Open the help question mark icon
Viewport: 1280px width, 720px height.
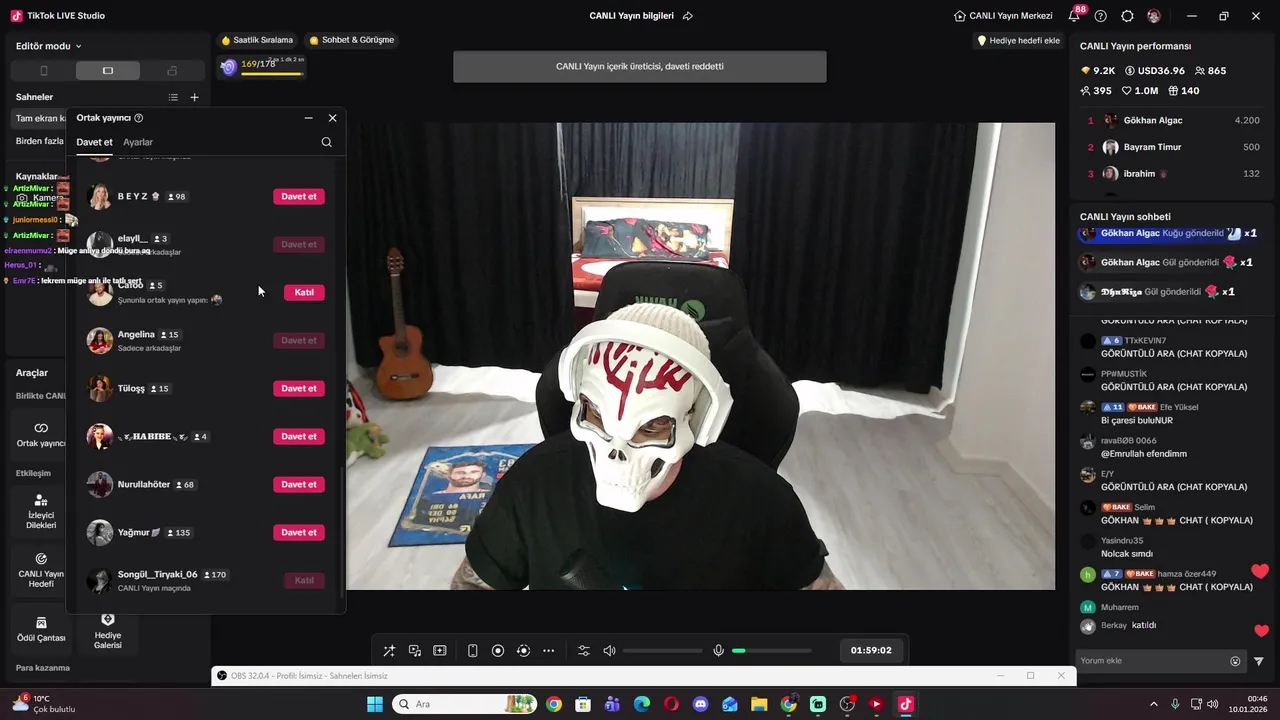point(1101,16)
